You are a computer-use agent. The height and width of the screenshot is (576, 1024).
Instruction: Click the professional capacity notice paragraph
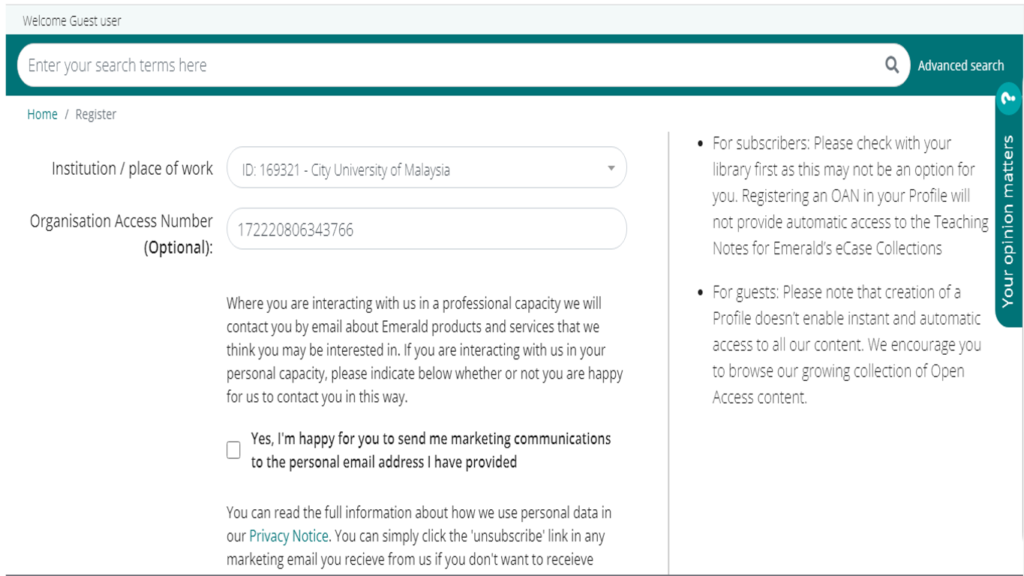click(424, 350)
